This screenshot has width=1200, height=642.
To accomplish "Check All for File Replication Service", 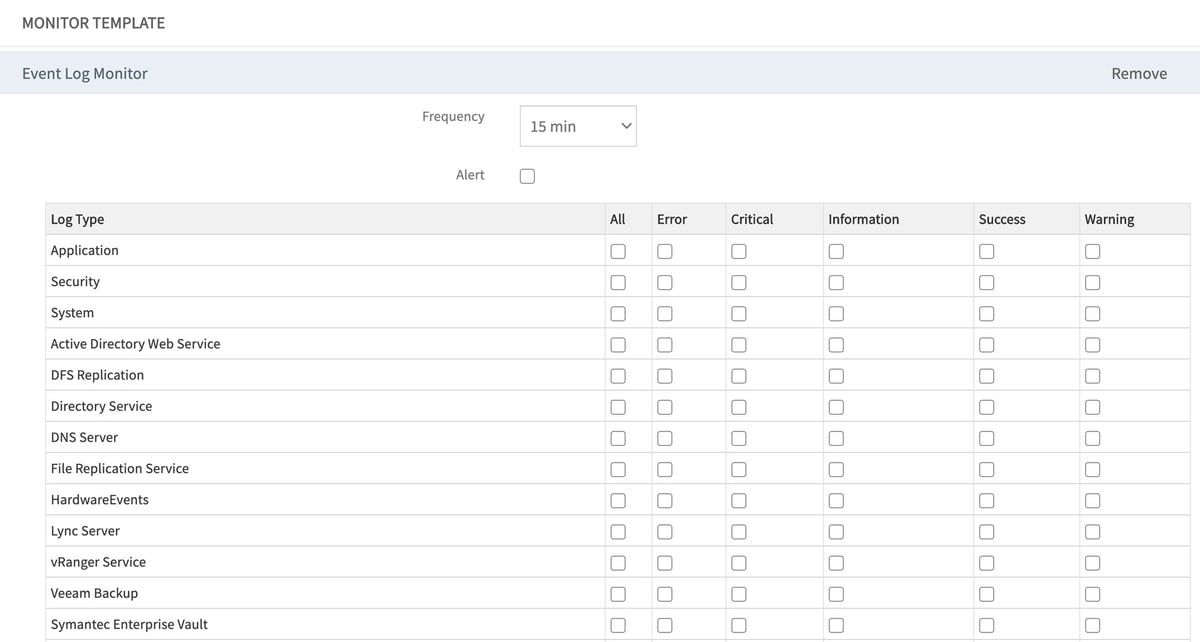I will pyautogui.click(x=618, y=469).
